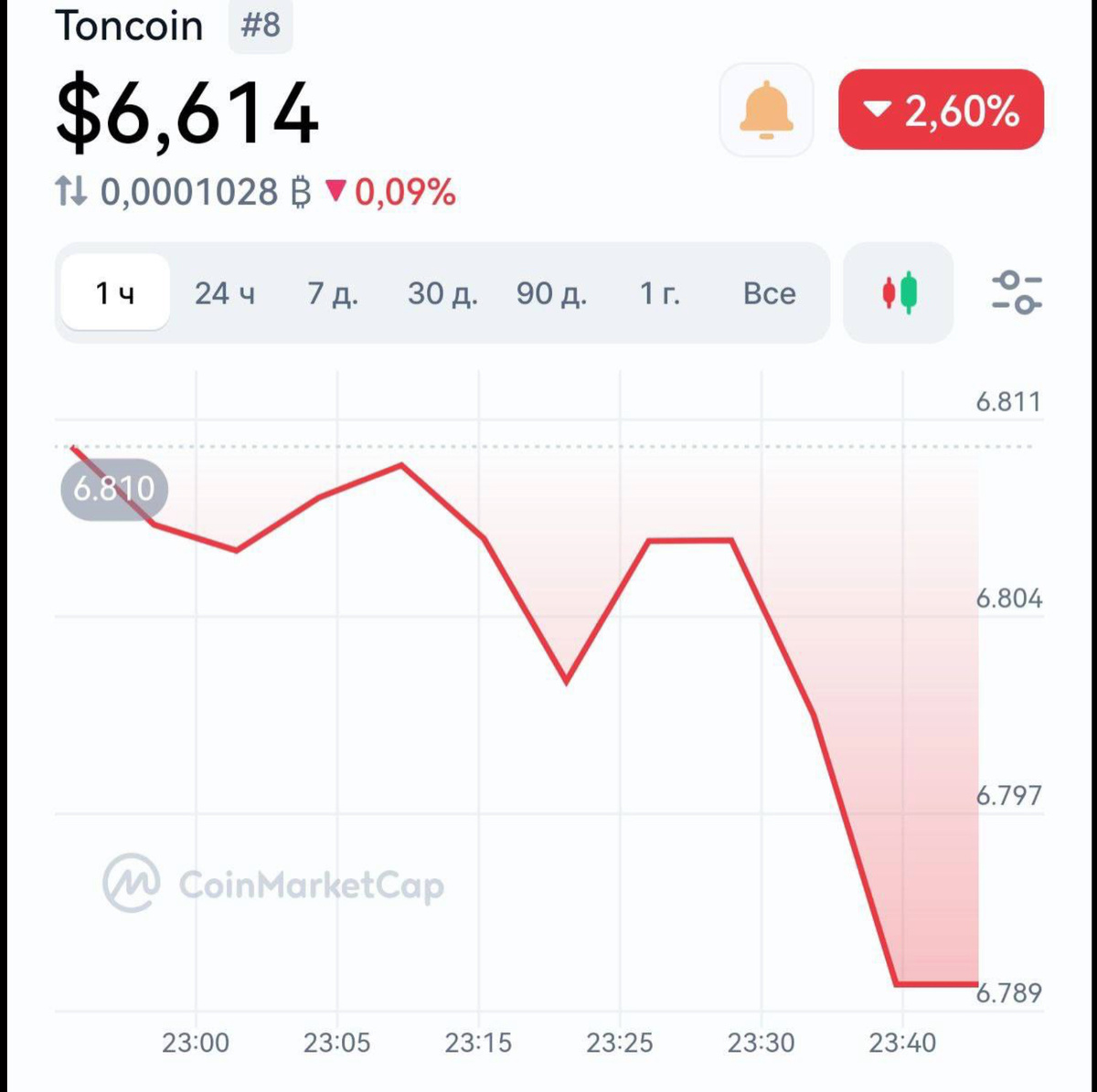Switch chart to 7 д. range
1097x1092 pixels.
(x=333, y=293)
